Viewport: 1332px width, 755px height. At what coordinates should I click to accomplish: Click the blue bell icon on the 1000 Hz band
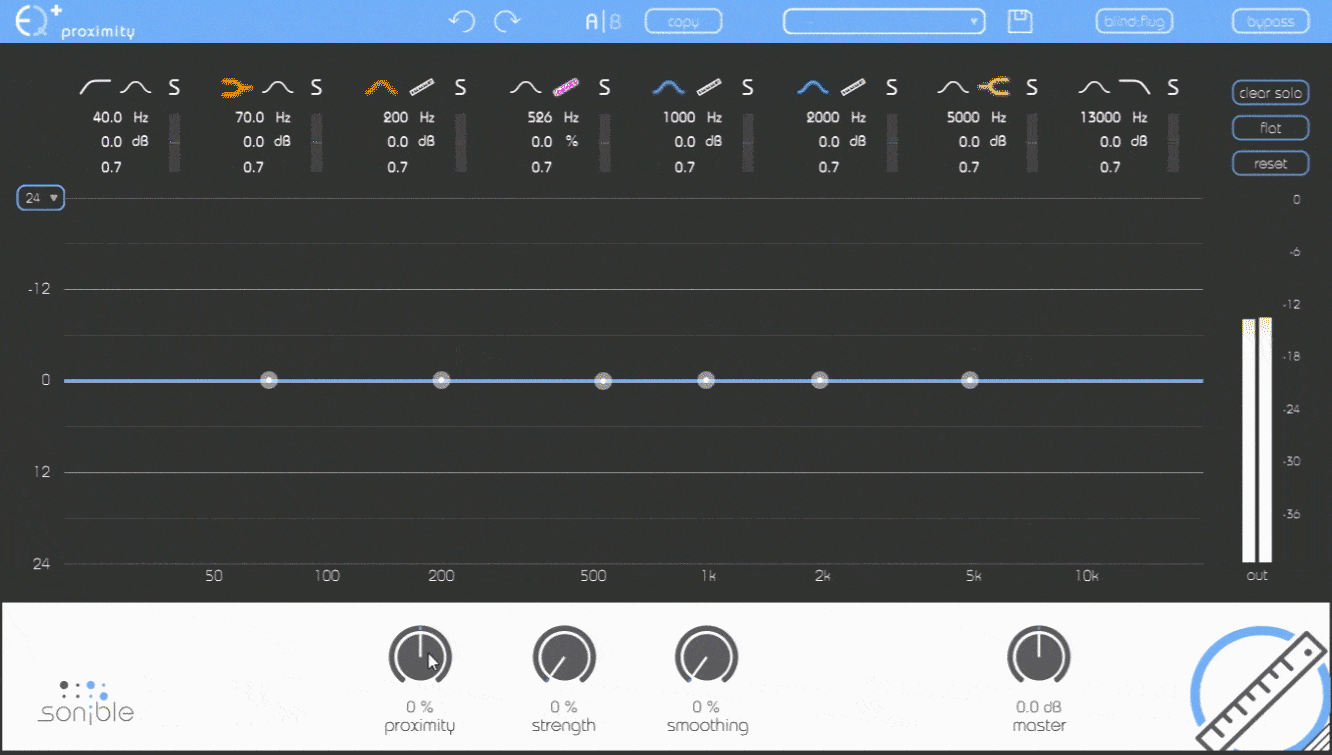tap(667, 88)
